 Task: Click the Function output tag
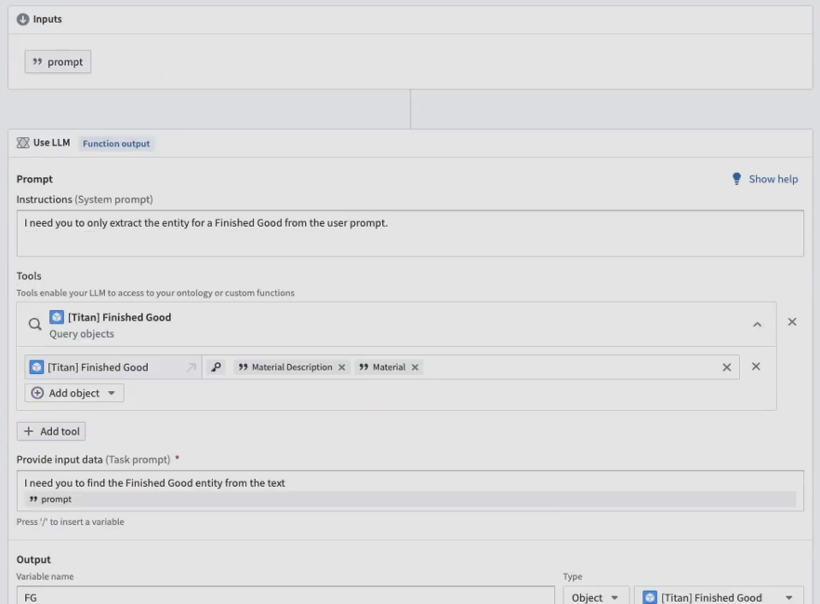(x=116, y=144)
